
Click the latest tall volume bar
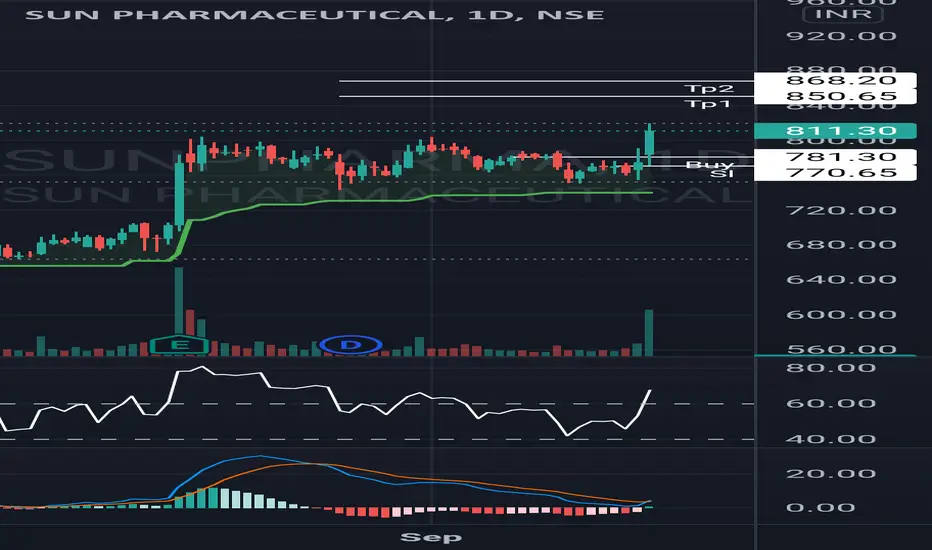(649, 333)
